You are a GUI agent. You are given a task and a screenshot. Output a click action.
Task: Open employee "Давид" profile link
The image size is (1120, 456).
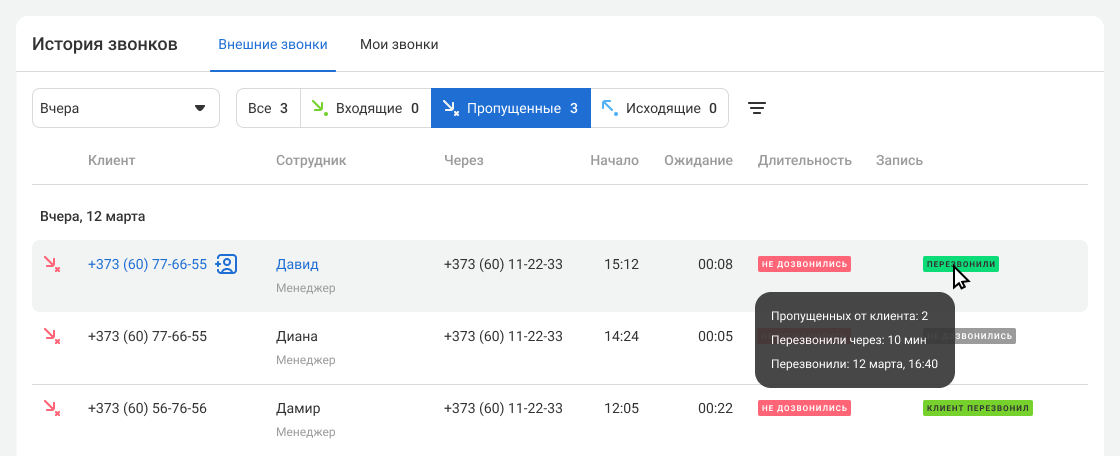click(297, 265)
